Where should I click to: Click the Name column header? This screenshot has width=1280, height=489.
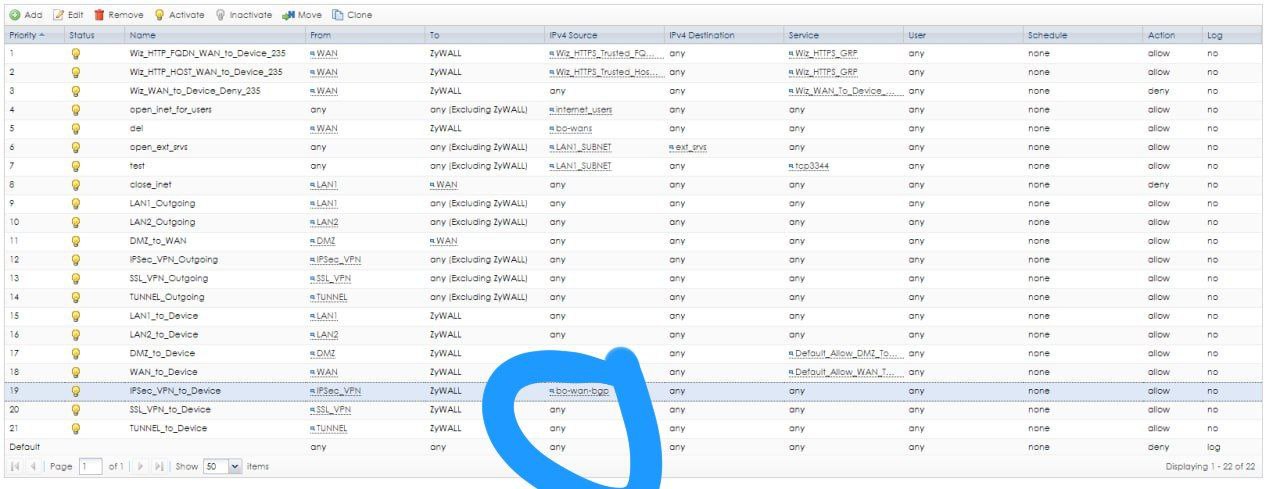tap(214, 35)
